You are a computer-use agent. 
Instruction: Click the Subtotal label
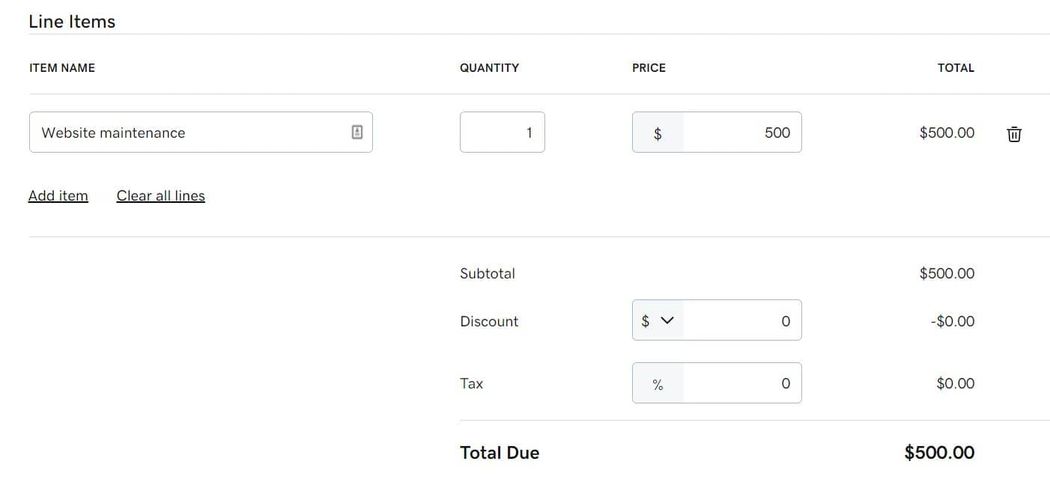[488, 273]
